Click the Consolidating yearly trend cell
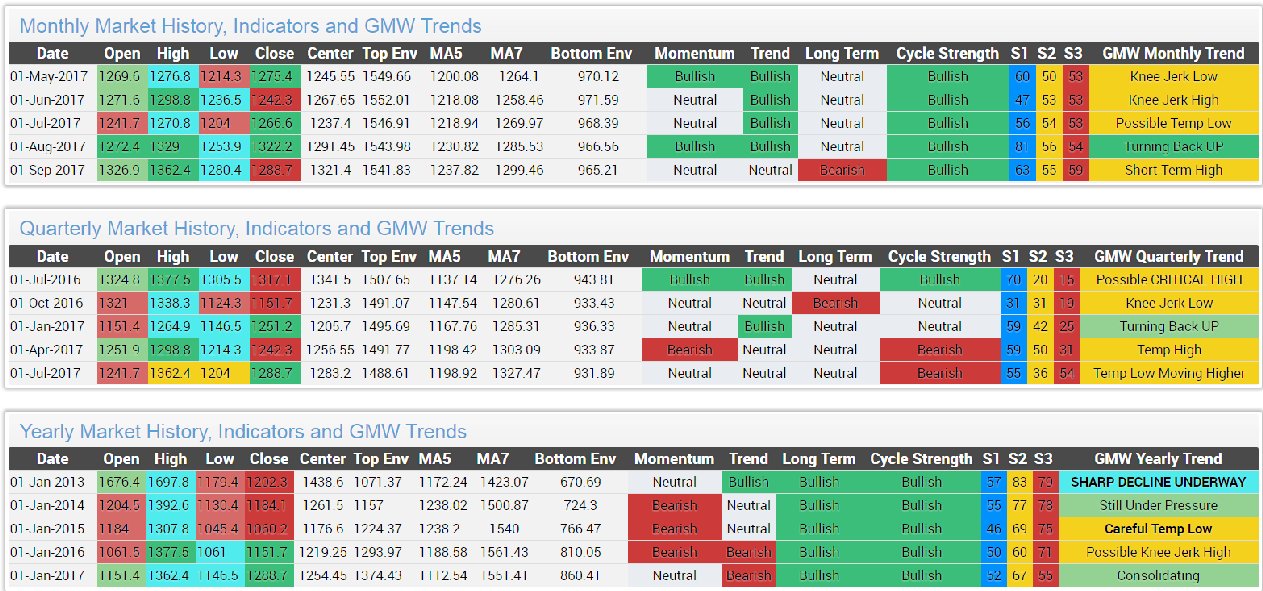The width and height of the screenshot is (1263, 591). [x=1158, y=575]
